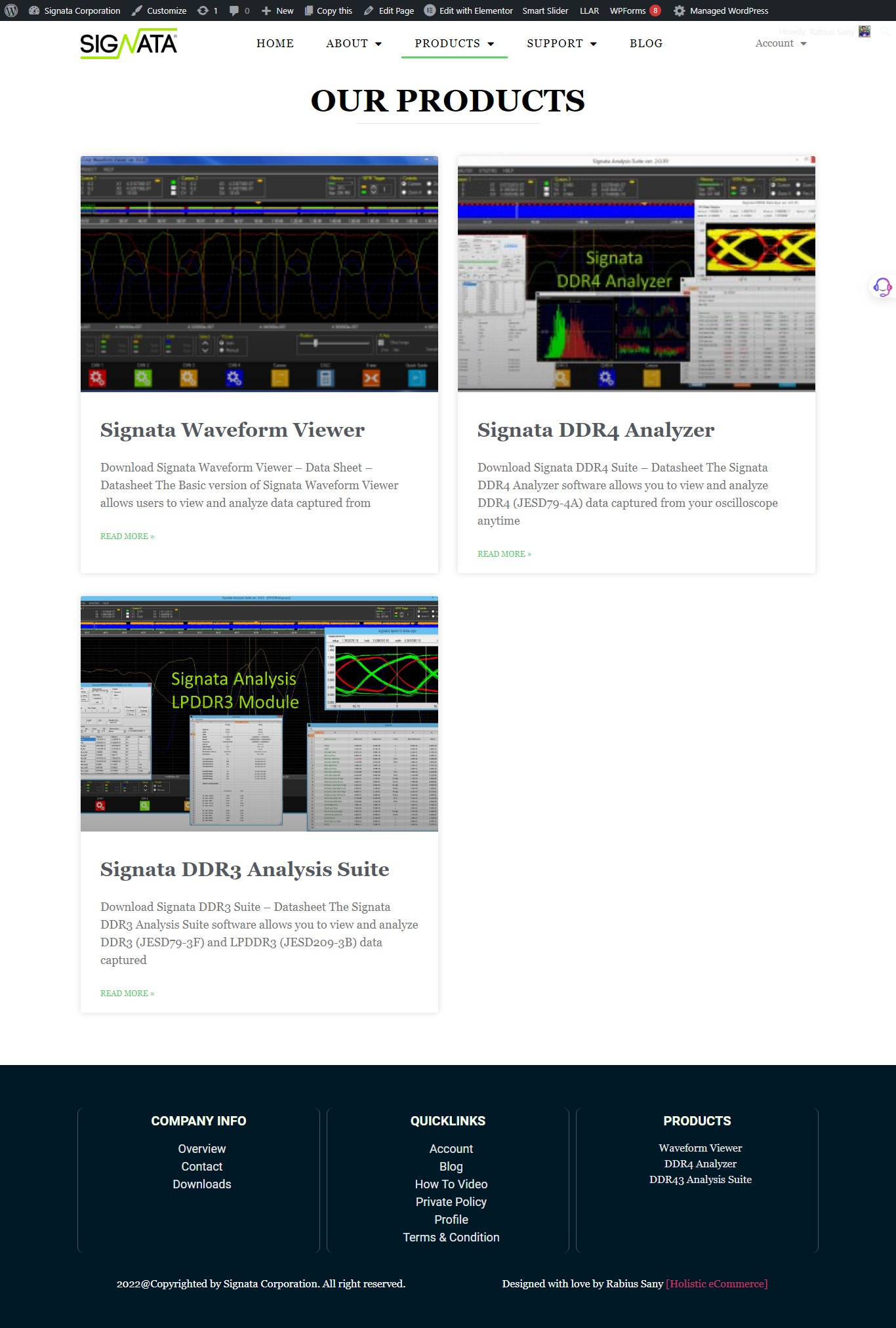The height and width of the screenshot is (1328, 896).
Task: Open the DDR4 Analyzer screenshot thumbnail
Action: [636, 273]
